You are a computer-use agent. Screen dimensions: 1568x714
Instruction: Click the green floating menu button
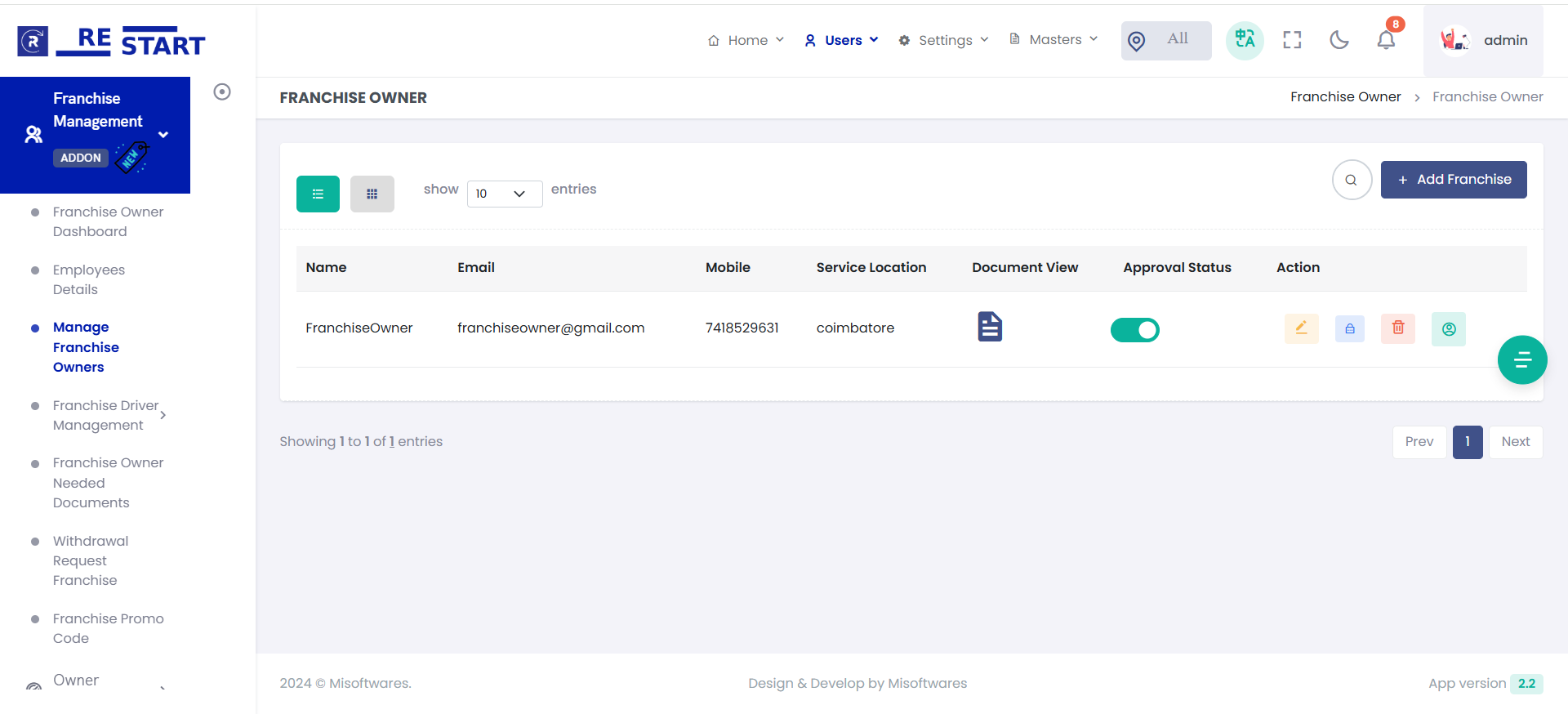click(1521, 360)
